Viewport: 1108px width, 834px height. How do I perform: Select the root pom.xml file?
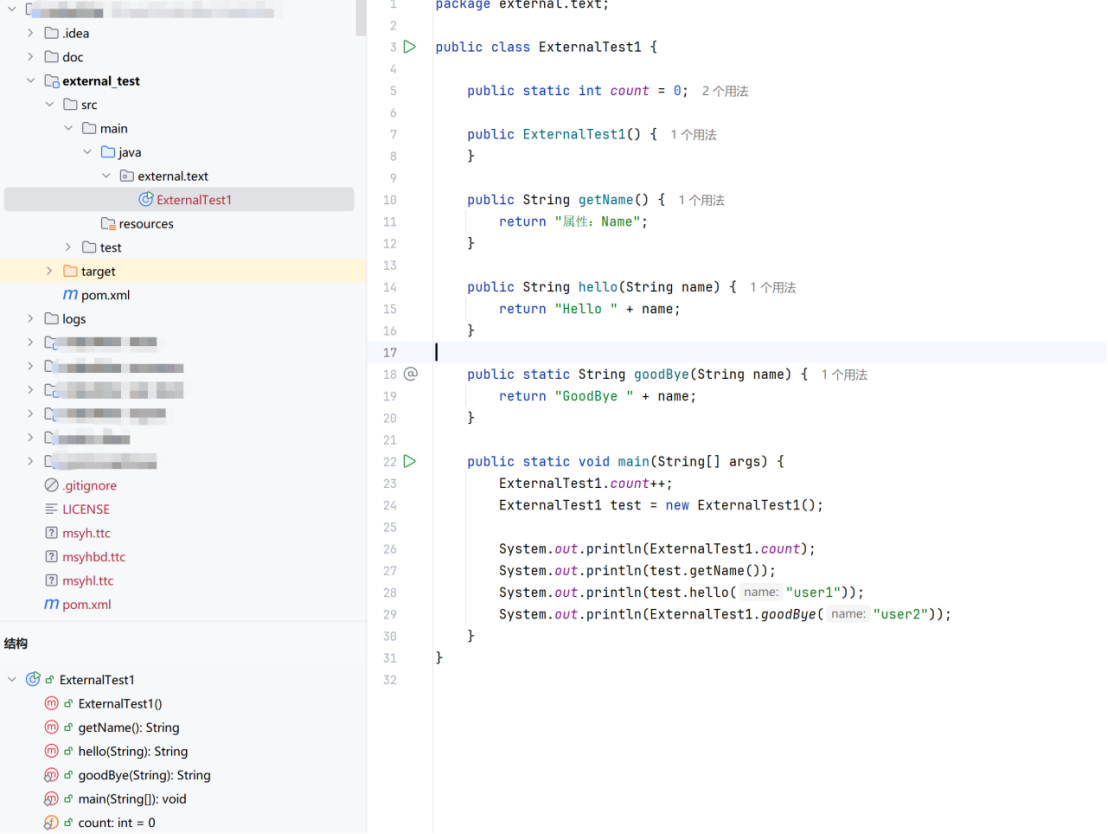[x=87, y=604]
